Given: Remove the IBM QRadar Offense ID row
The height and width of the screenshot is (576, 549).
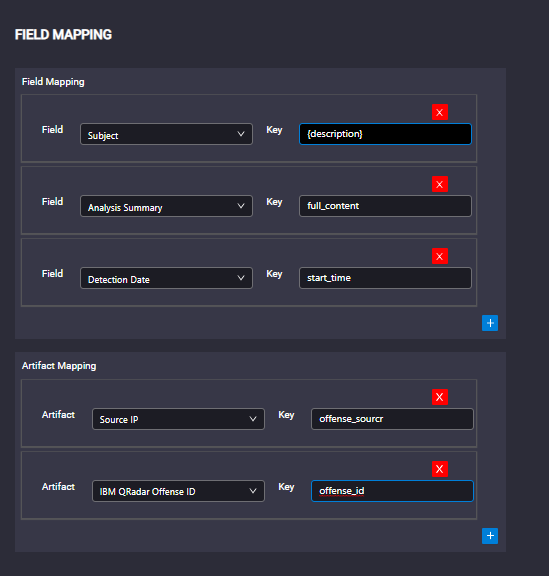Looking at the screenshot, I should [439, 469].
